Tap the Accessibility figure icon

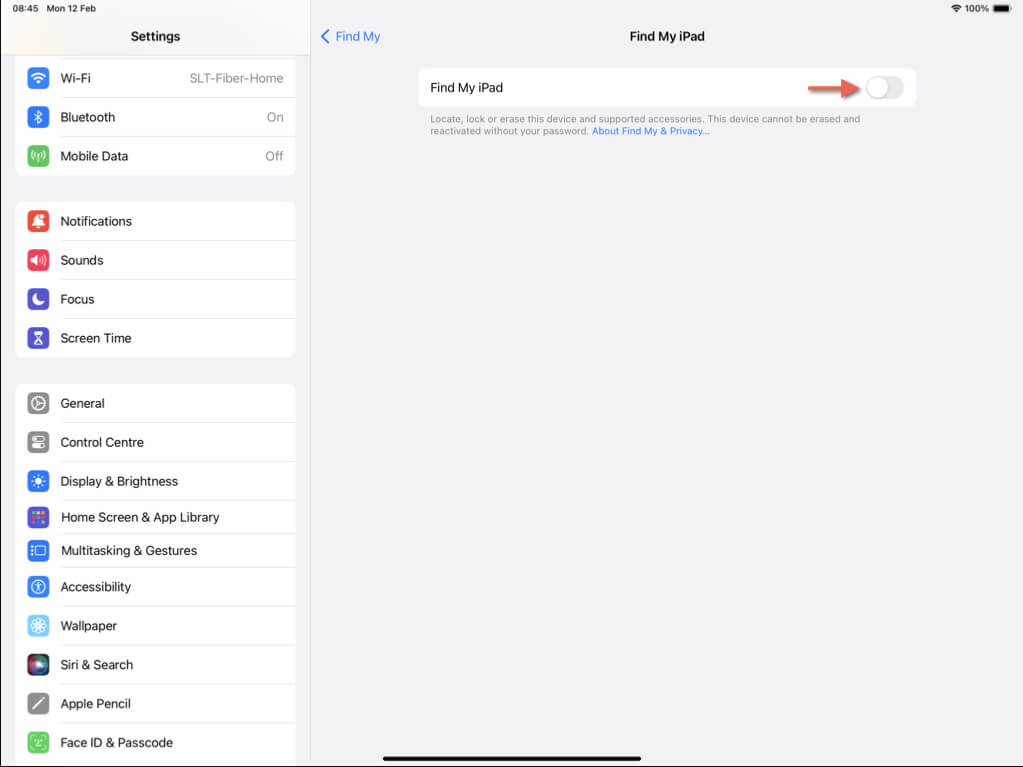[x=38, y=587]
